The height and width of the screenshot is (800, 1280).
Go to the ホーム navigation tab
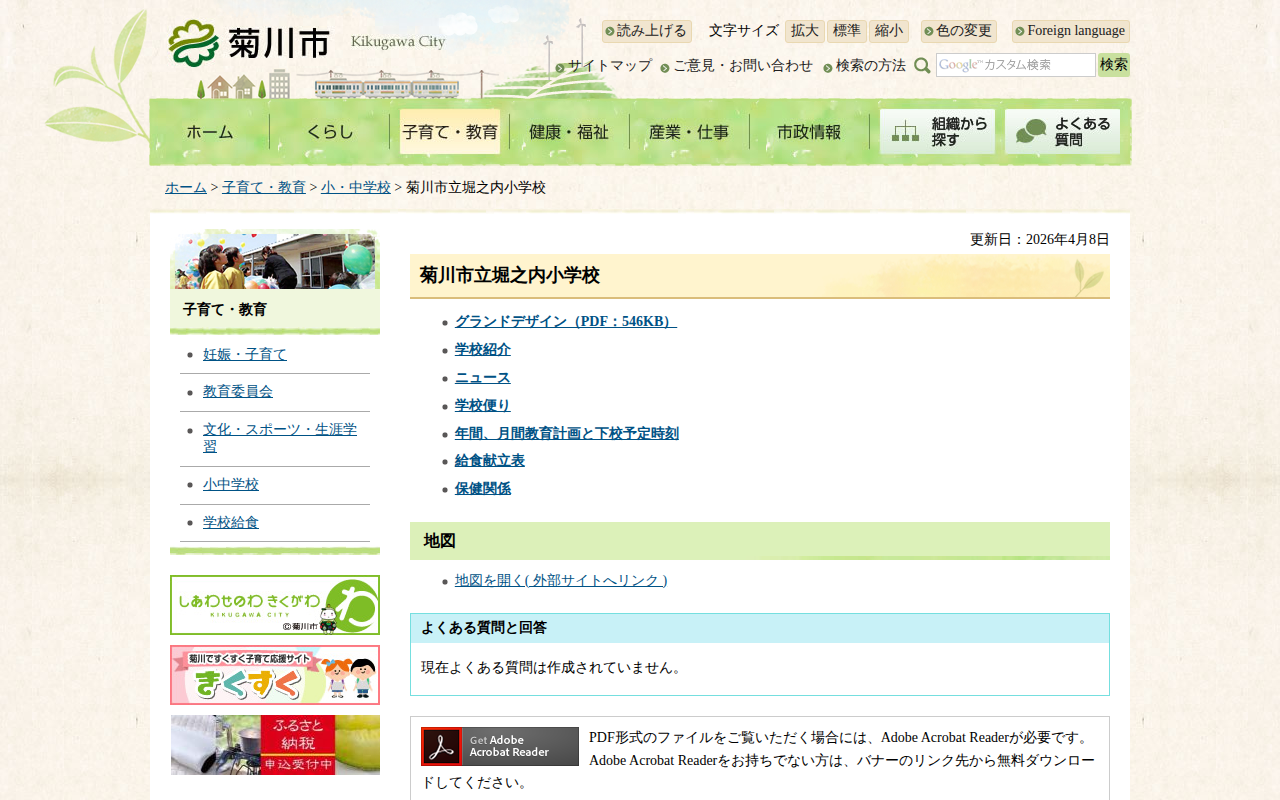point(210,132)
